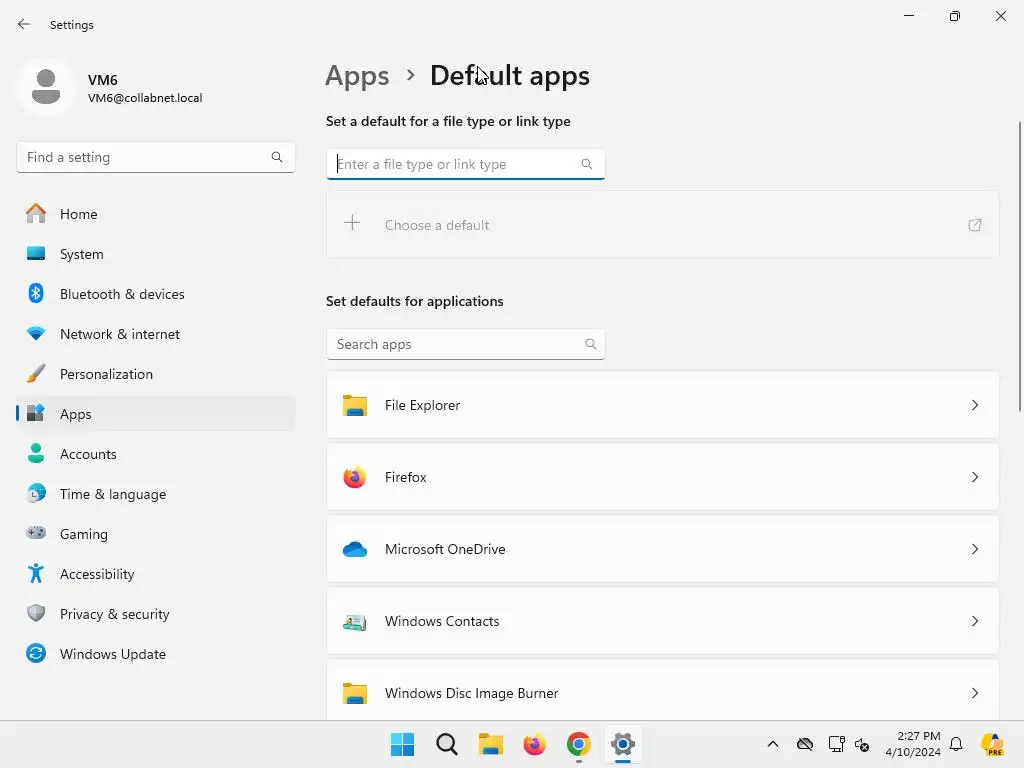Click the Apps breadcrumb link
The width and height of the screenshot is (1024, 768).
pos(357,76)
